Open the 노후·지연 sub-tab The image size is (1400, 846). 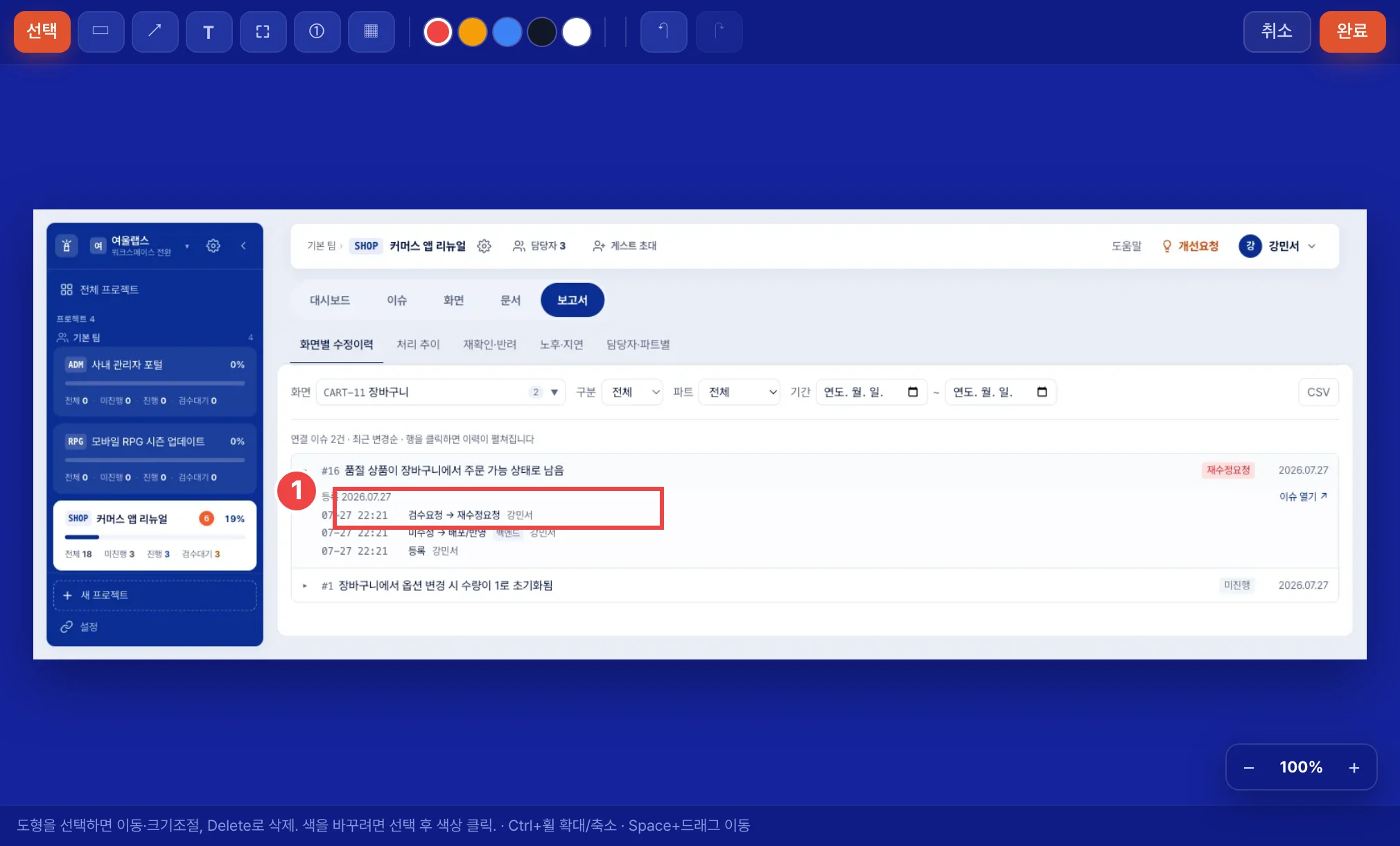tap(561, 345)
